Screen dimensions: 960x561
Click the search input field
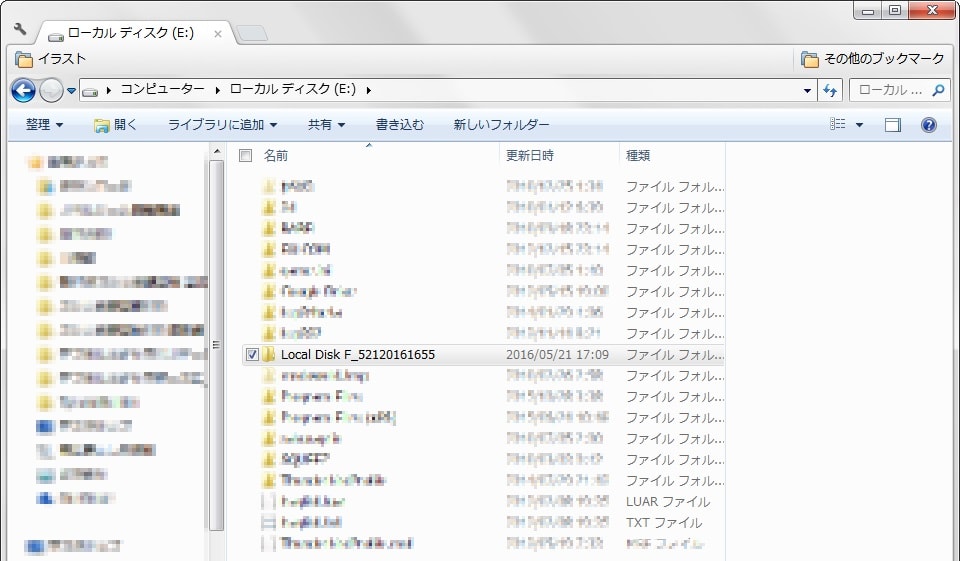(890, 91)
